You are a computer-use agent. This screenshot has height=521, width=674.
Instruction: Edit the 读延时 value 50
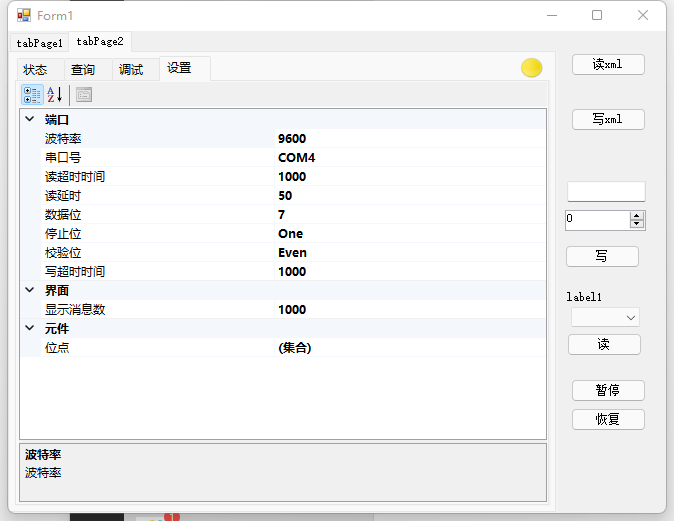pos(410,195)
